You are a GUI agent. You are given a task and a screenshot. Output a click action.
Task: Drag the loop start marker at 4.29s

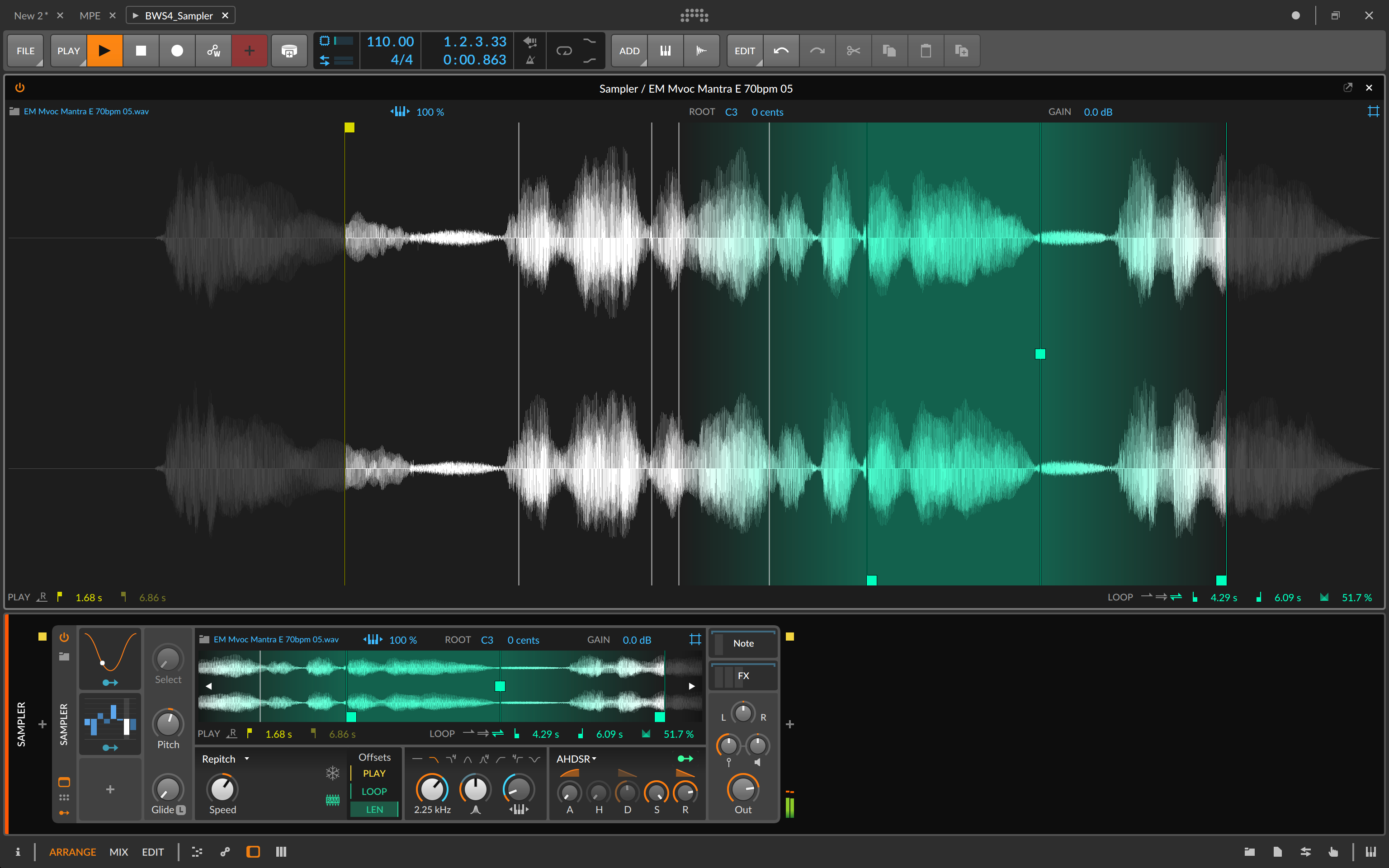click(x=870, y=580)
